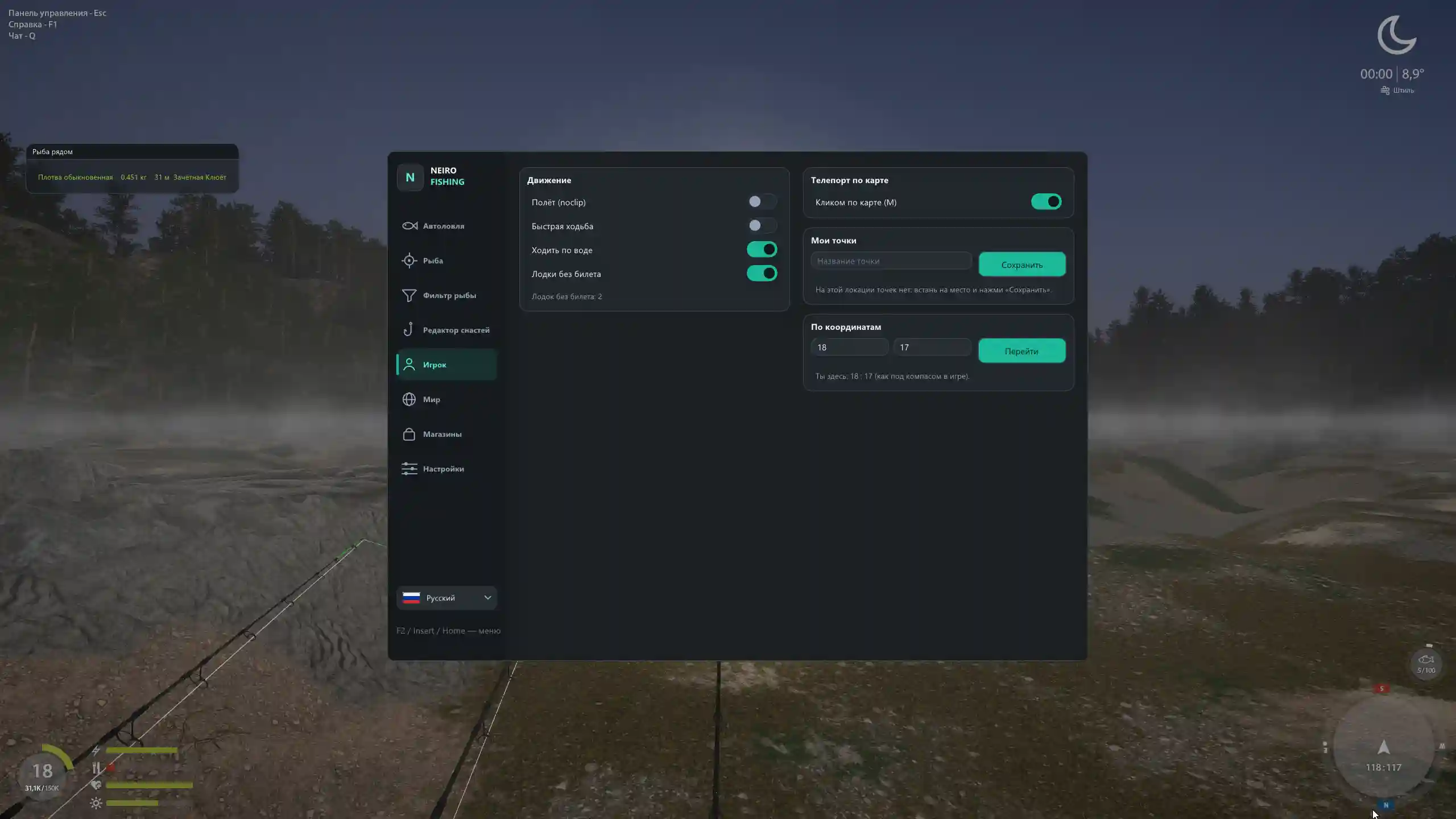This screenshot has height=819, width=1456.
Task: Click the coordinate field containing 17
Action: 932,347
